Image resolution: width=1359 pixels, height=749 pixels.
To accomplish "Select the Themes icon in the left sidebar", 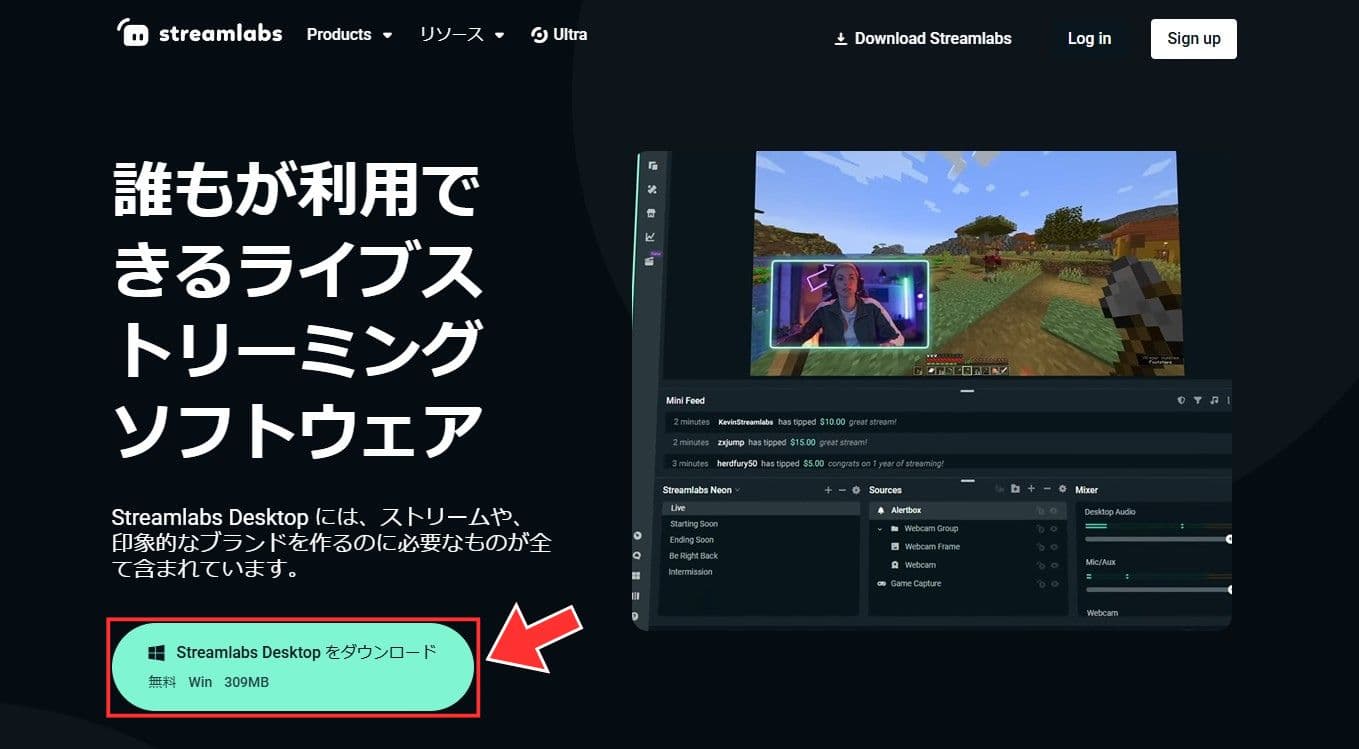I will tap(652, 189).
